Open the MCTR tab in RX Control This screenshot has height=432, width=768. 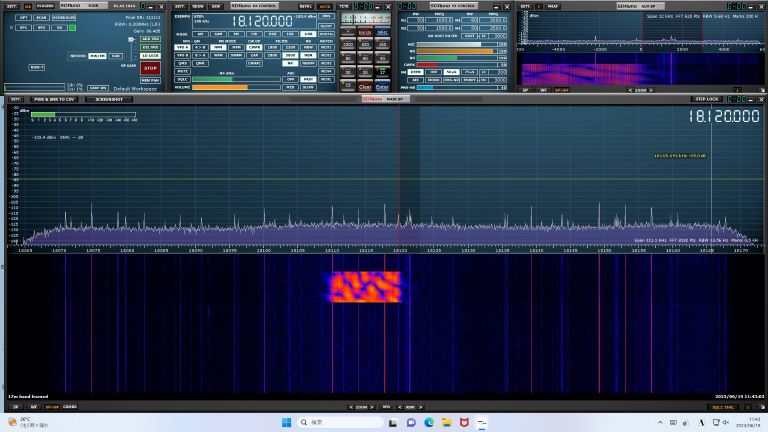(x=324, y=6)
